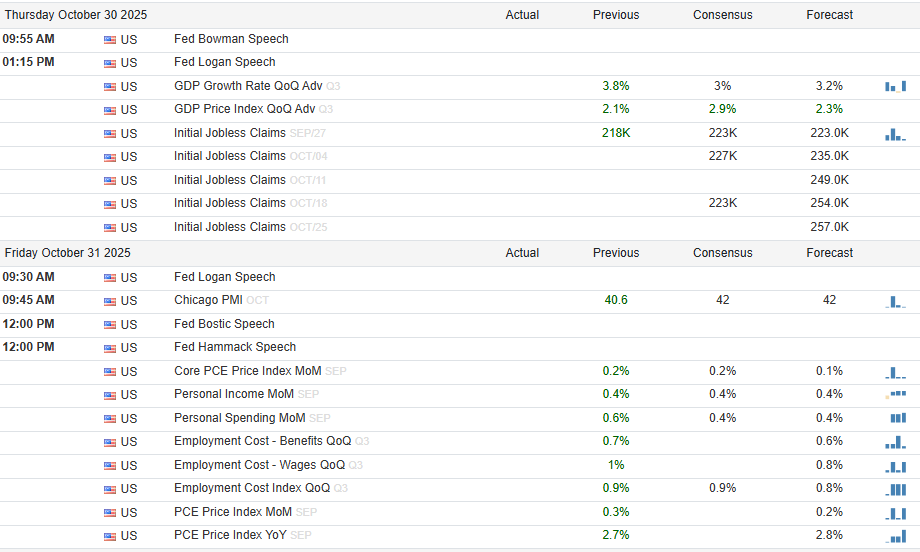
Task: Open Initial Jobless Claims OCT/25 entry
Action: click(x=230, y=227)
